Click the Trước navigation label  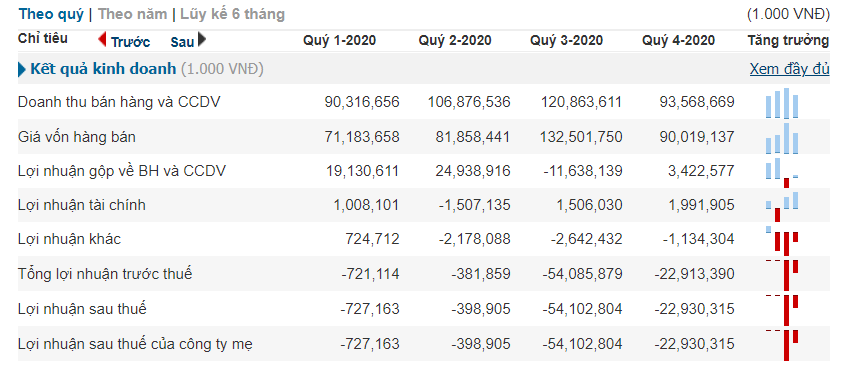[x=131, y=42]
